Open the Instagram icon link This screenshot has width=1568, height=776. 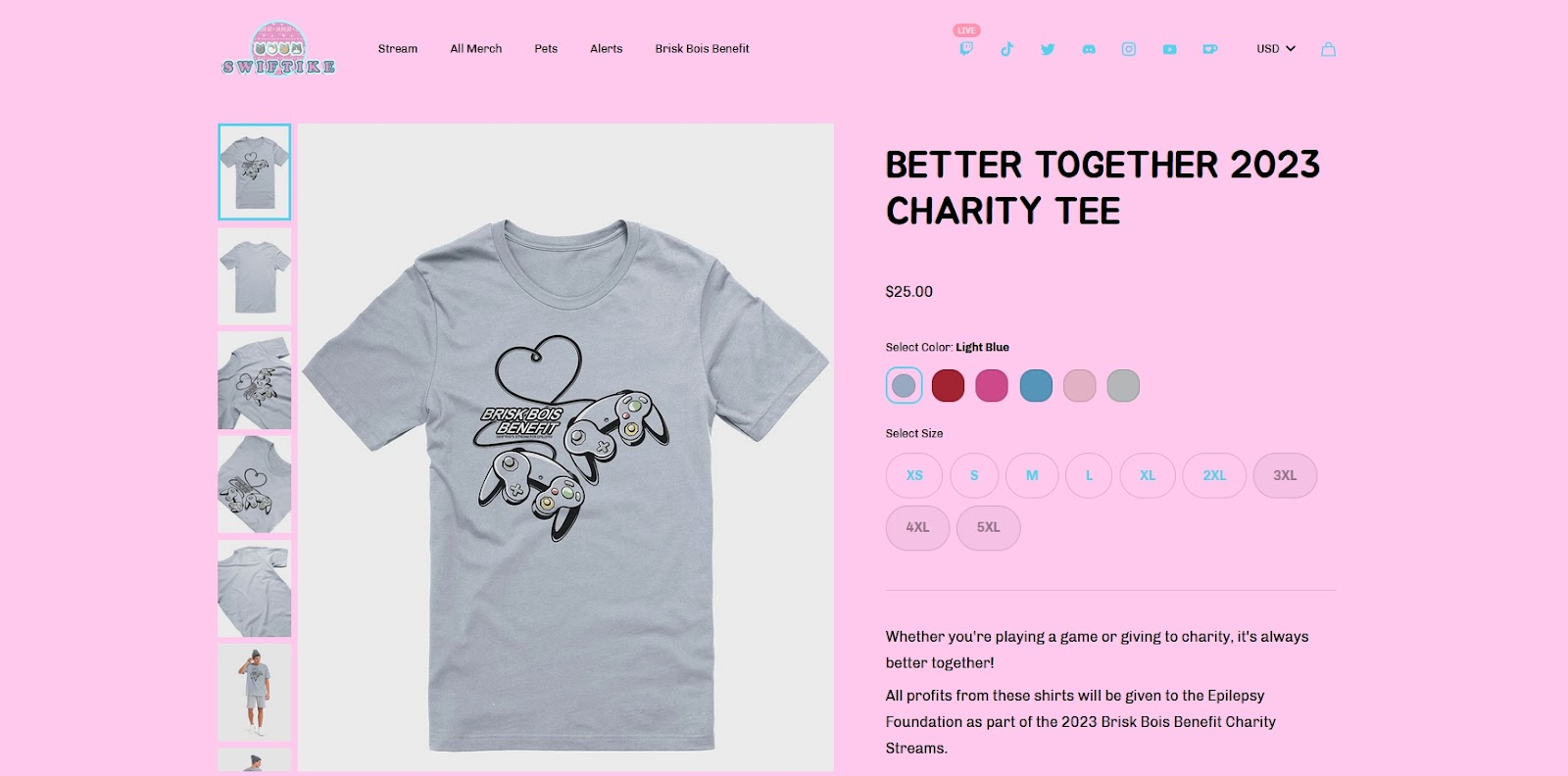coord(1129,49)
